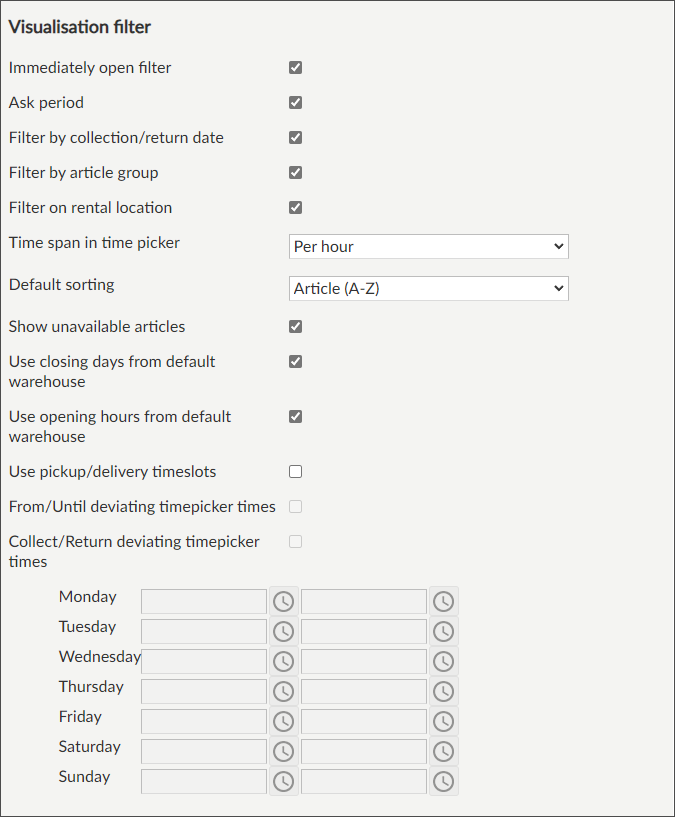Click Sunday end time clock icon
Screen dimensions: 675x817
tap(444, 781)
